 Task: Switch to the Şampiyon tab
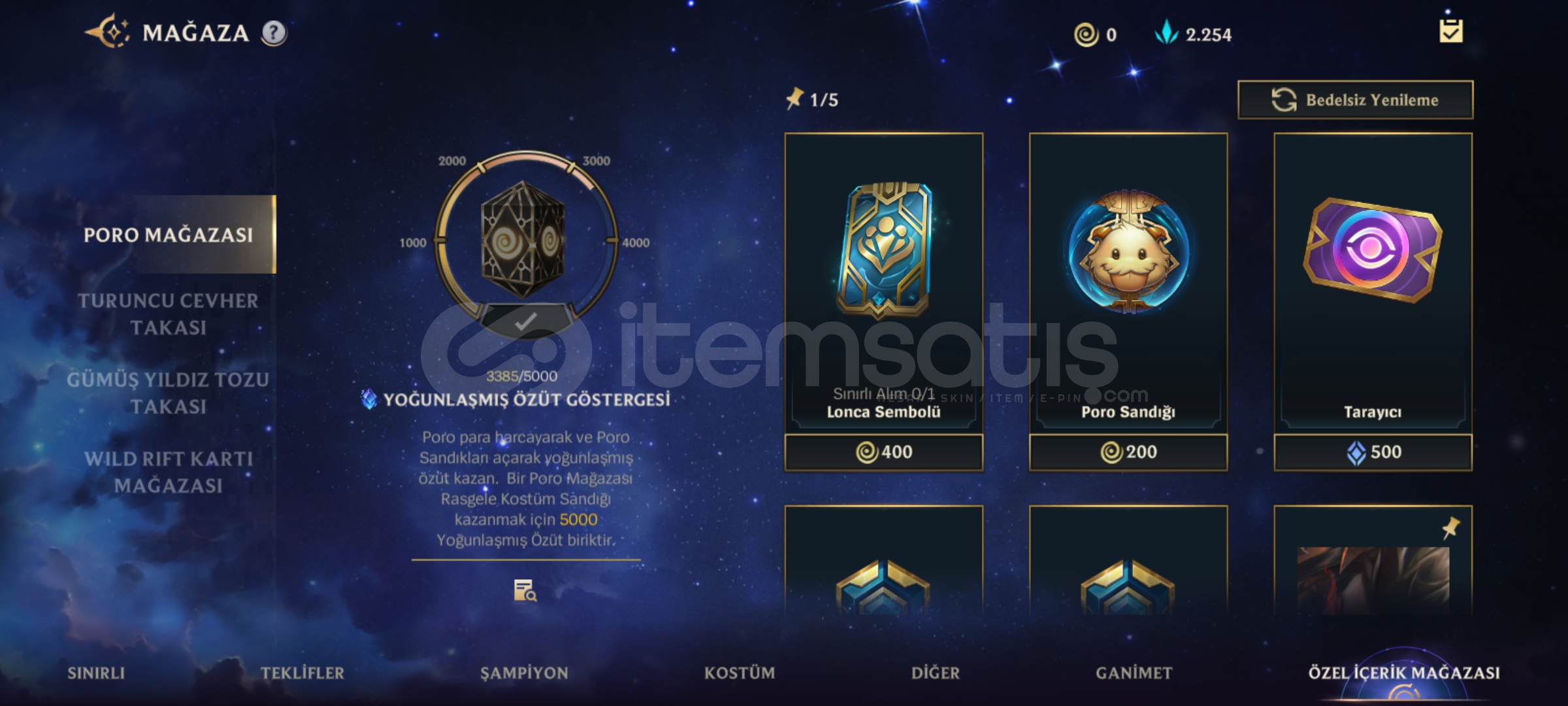[x=524, y=673]
